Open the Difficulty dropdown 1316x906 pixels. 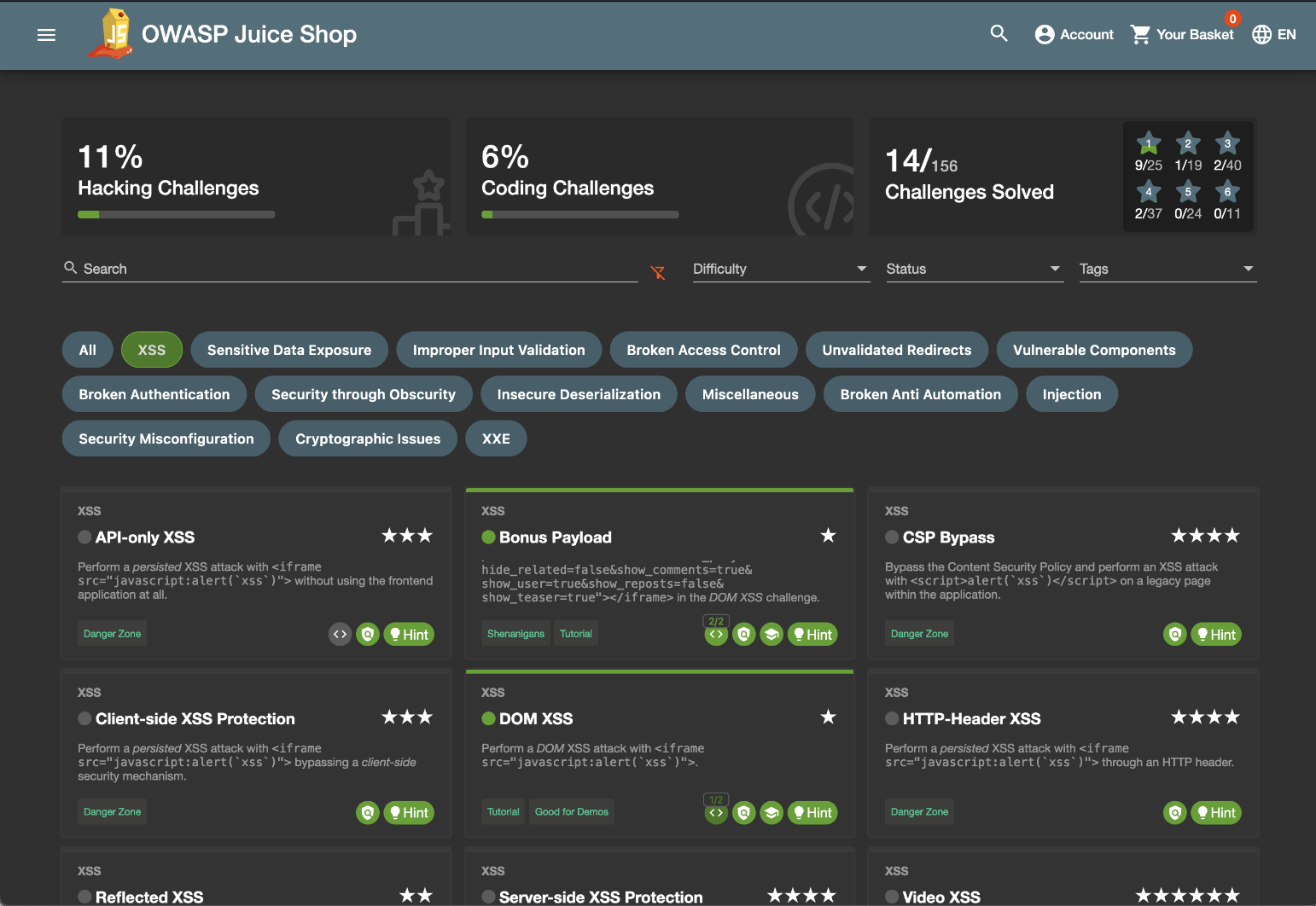click(x=779, y=269)
